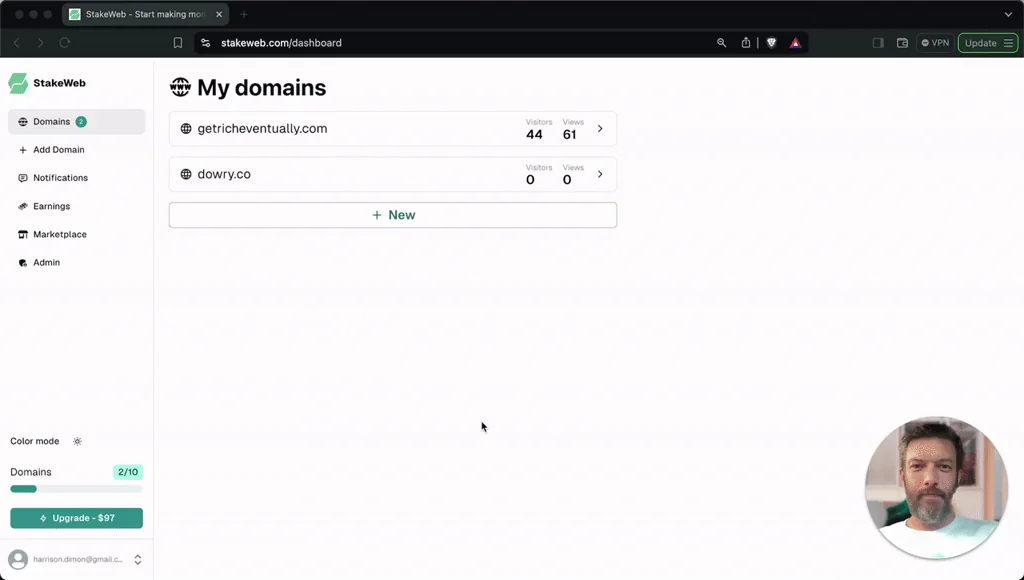This screenshot has width=1024, height=580.
Task: Click the globe icon beside getricheventually.com
Action: (185, 128)
